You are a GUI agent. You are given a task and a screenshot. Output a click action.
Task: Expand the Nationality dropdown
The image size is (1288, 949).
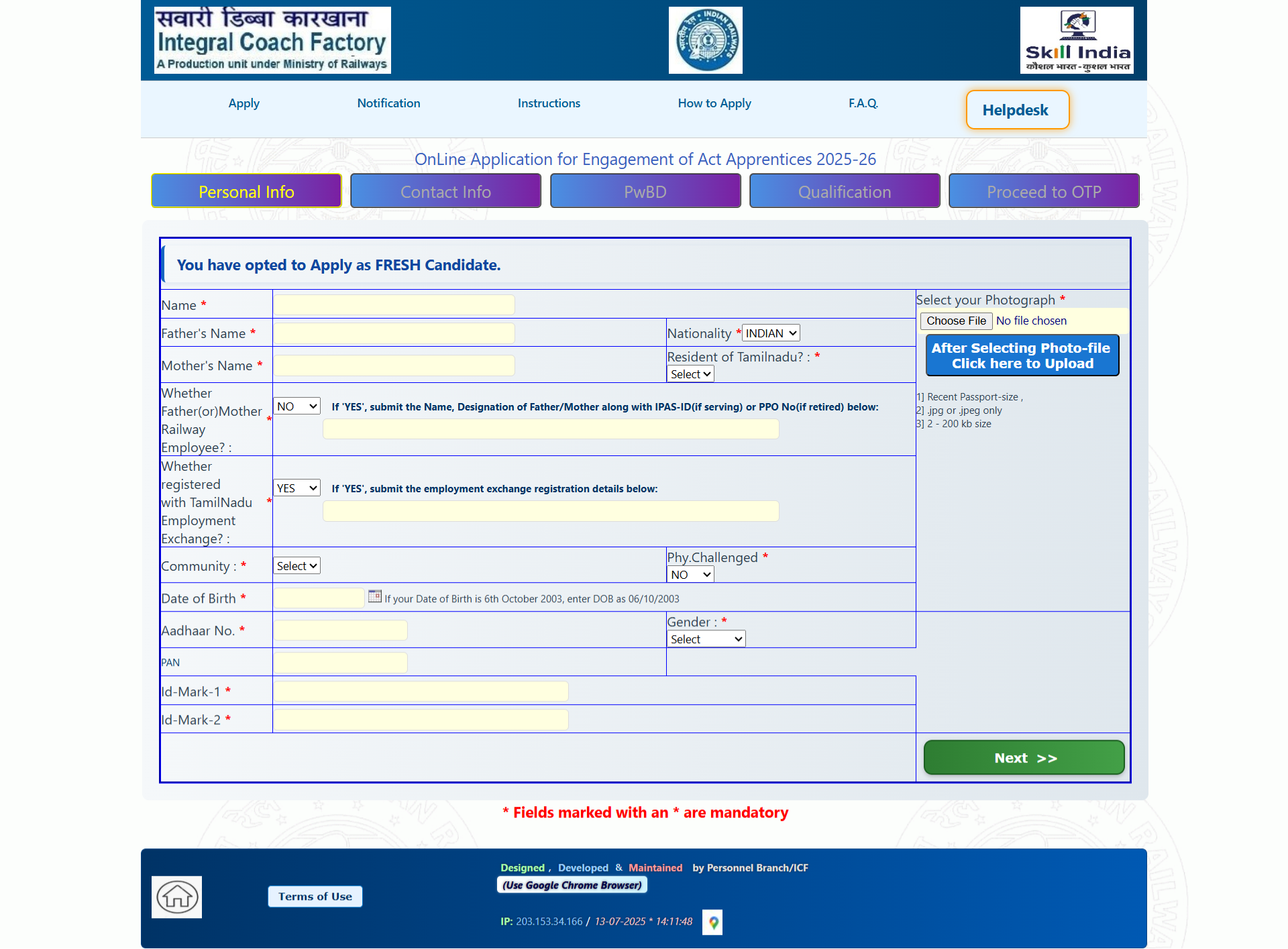click(x=771, y=333)
